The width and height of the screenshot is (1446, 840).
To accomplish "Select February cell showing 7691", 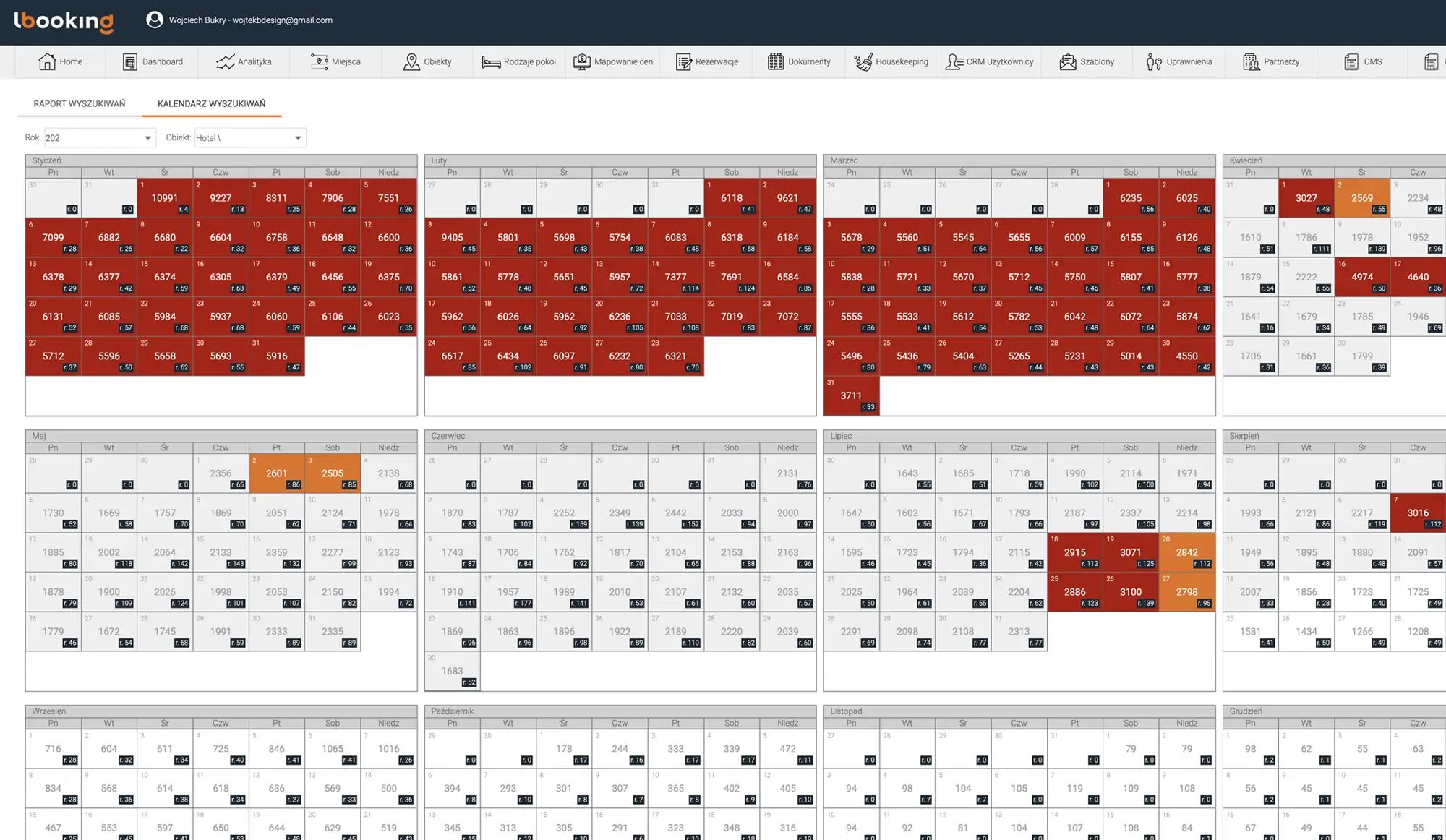I will tap(732, 277).
